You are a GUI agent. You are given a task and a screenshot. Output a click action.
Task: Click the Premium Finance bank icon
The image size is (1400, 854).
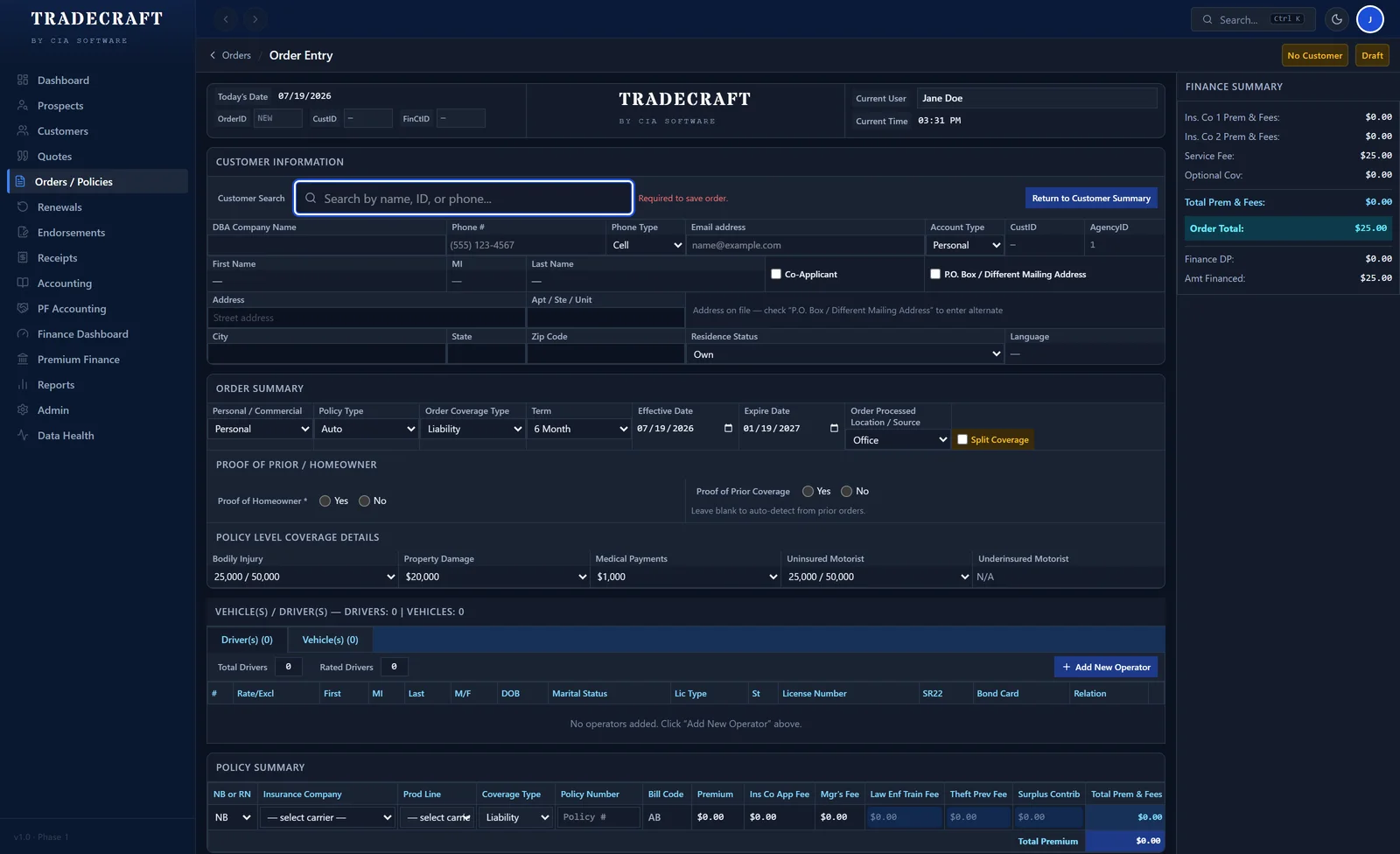pos(23,359)
